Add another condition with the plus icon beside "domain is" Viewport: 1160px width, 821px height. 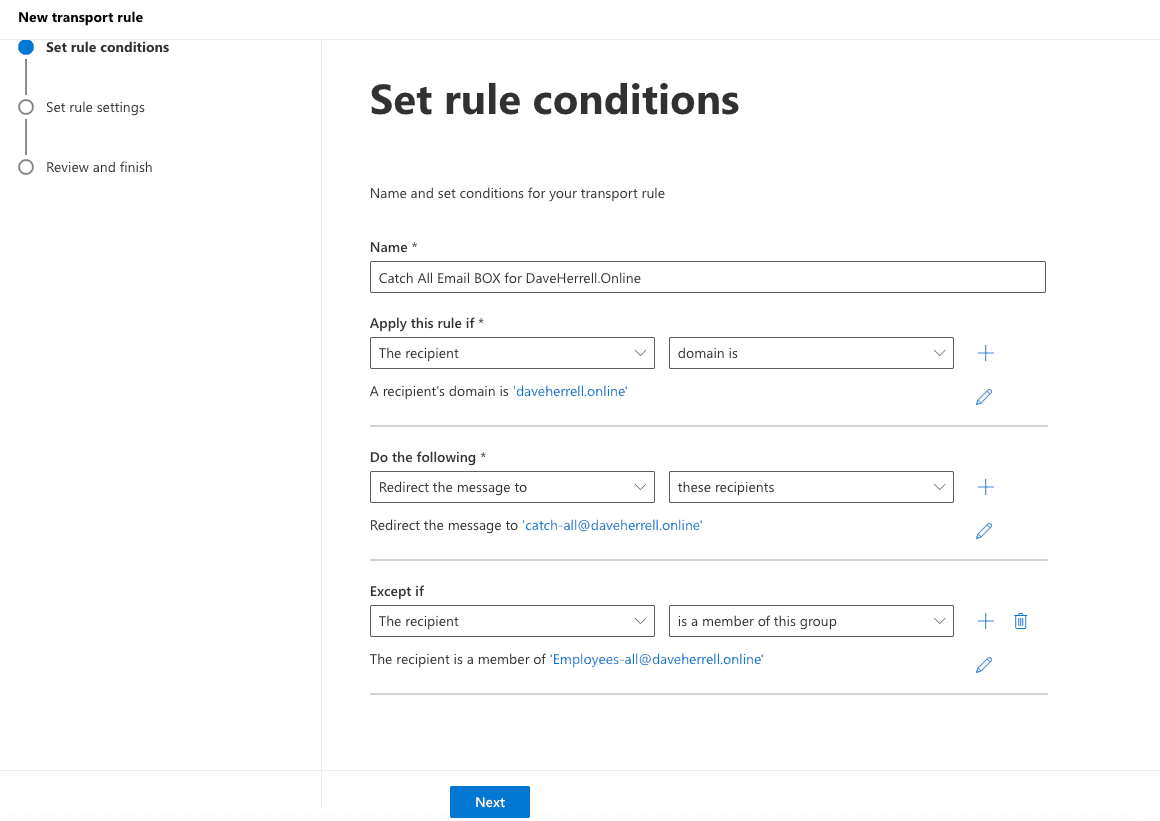pos(985,354)
